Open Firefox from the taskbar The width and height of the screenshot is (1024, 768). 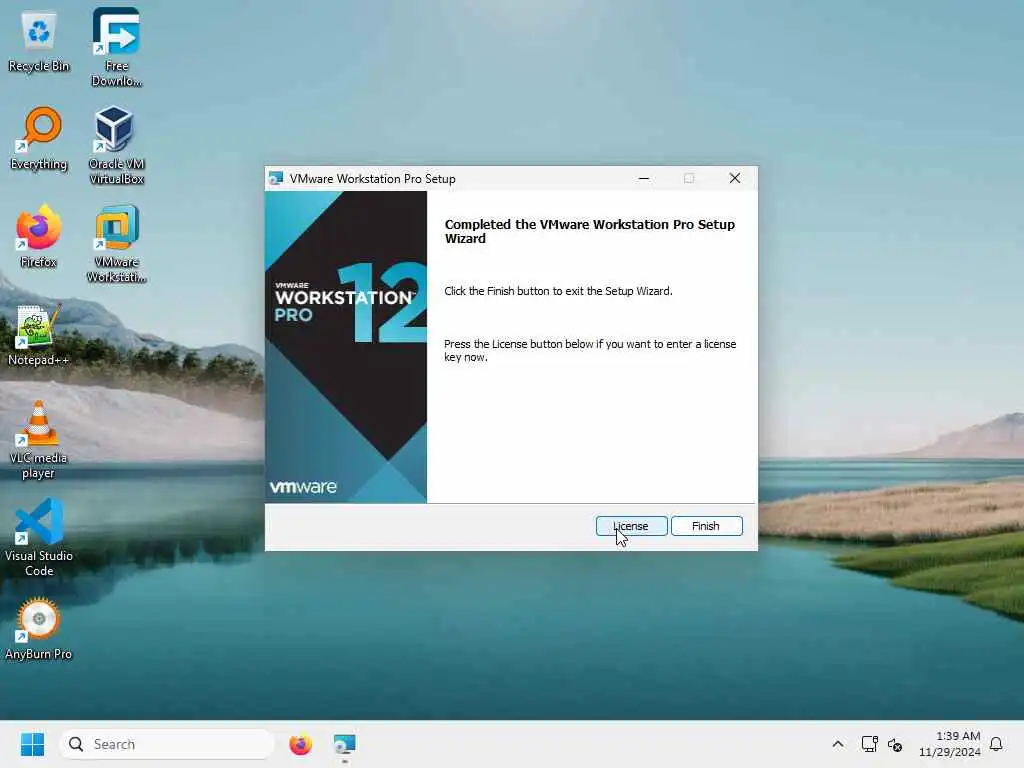(300, 744)
